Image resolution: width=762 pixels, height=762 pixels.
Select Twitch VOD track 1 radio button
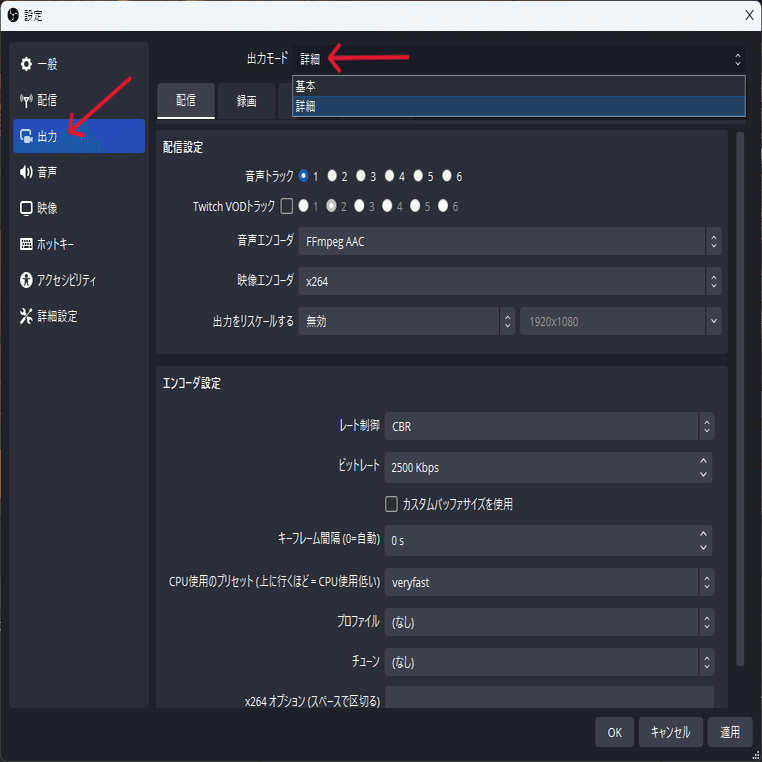(304, 206)
